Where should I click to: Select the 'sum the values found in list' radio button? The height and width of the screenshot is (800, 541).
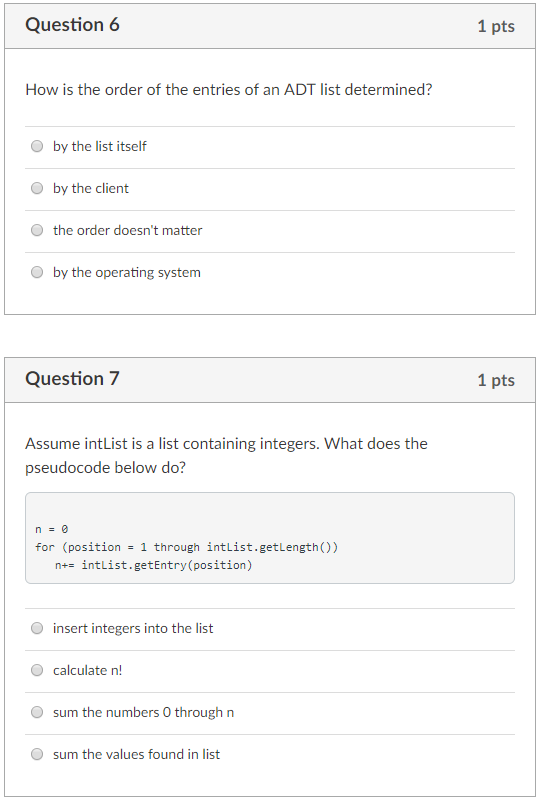tap(37, 754)
